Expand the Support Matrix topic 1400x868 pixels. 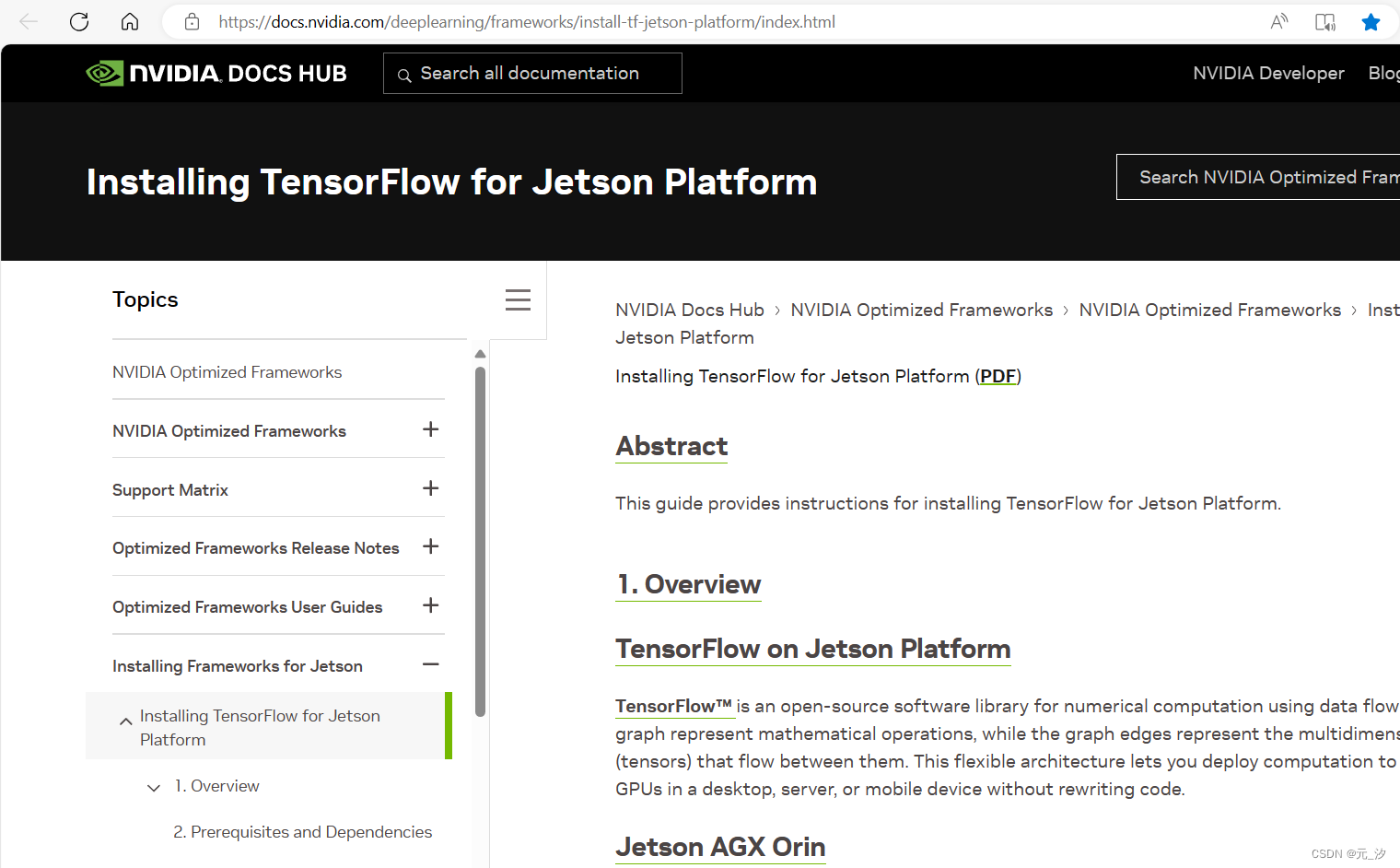(x=430, y=488)
